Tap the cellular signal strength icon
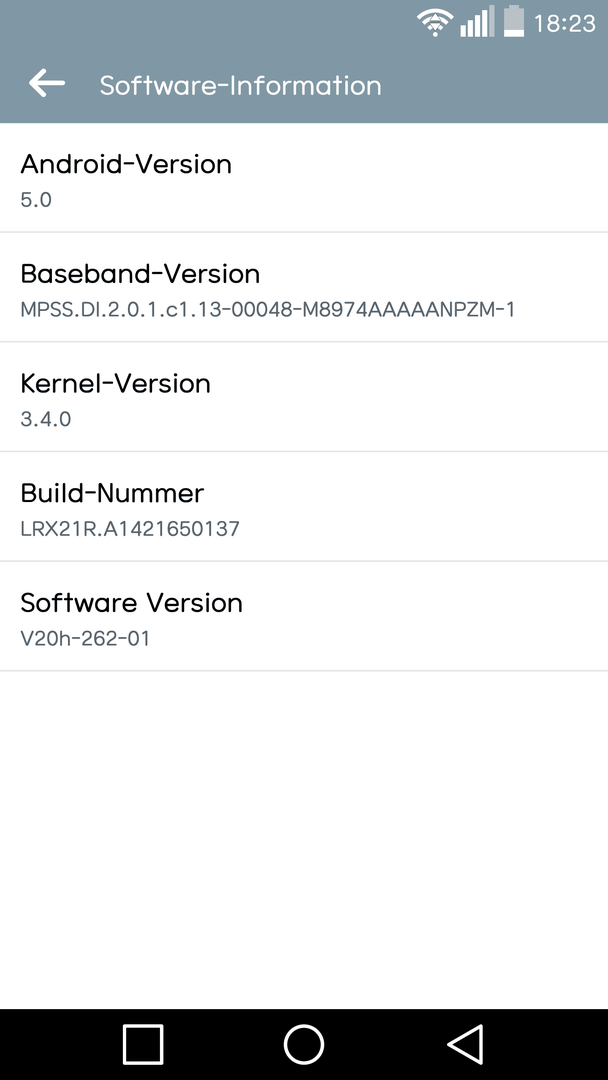 click(x=477, y=22)
